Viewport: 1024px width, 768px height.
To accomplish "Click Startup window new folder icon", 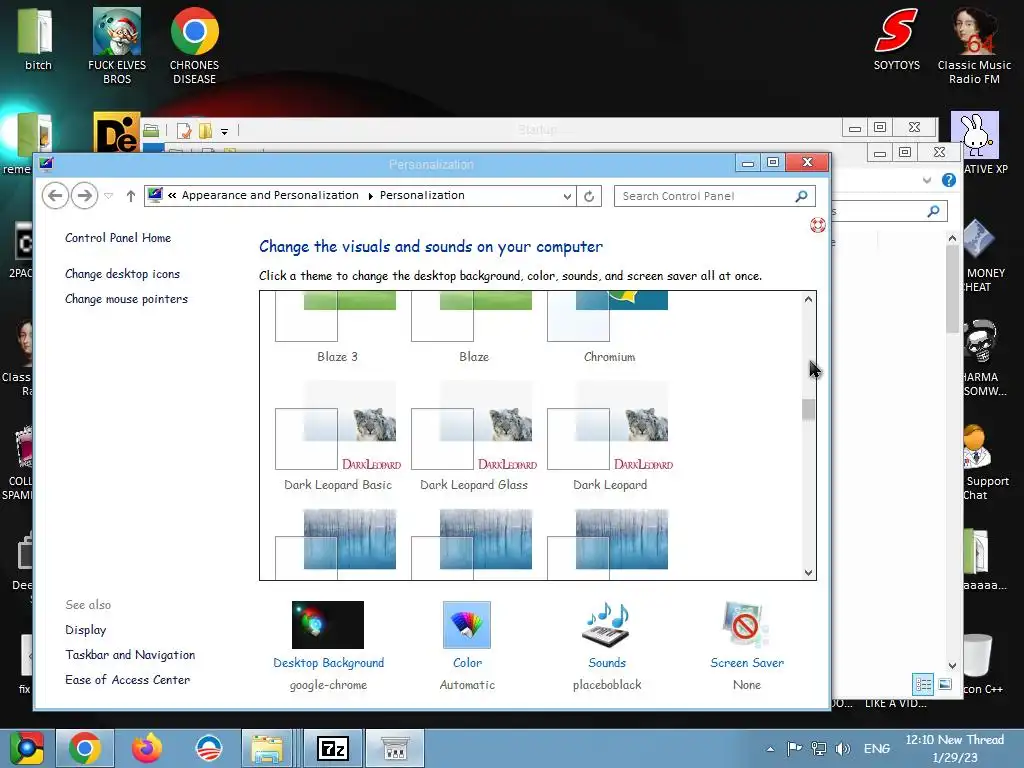I will [205, 131].
